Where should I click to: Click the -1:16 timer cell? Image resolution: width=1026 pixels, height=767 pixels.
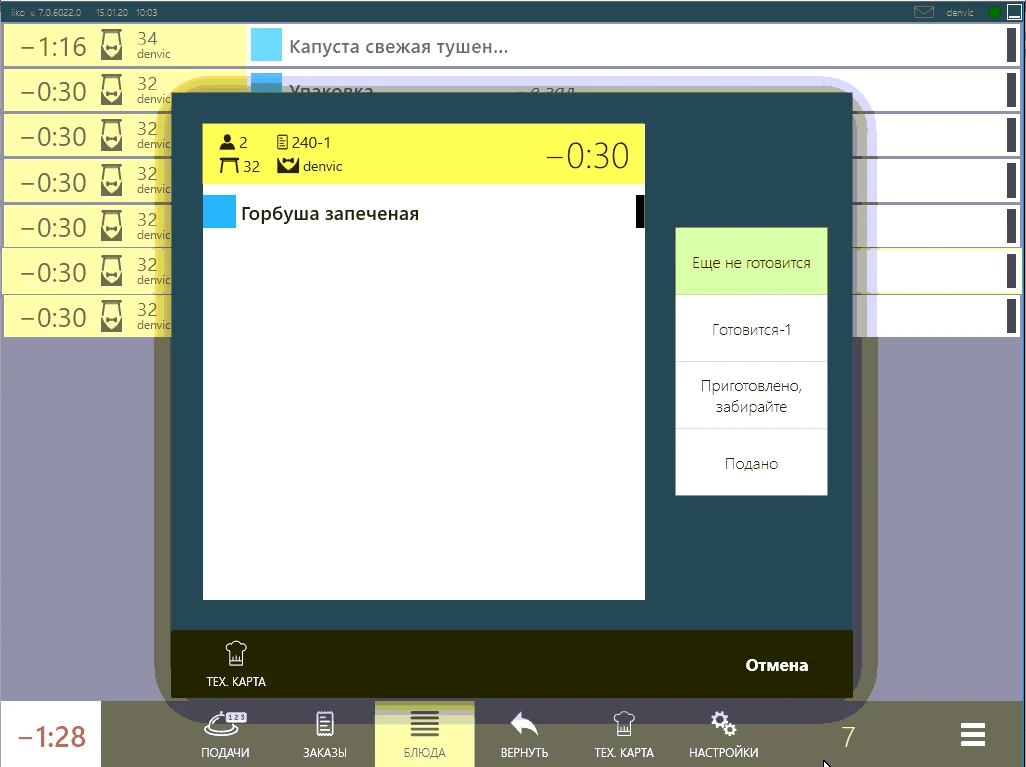click(54, 46)
